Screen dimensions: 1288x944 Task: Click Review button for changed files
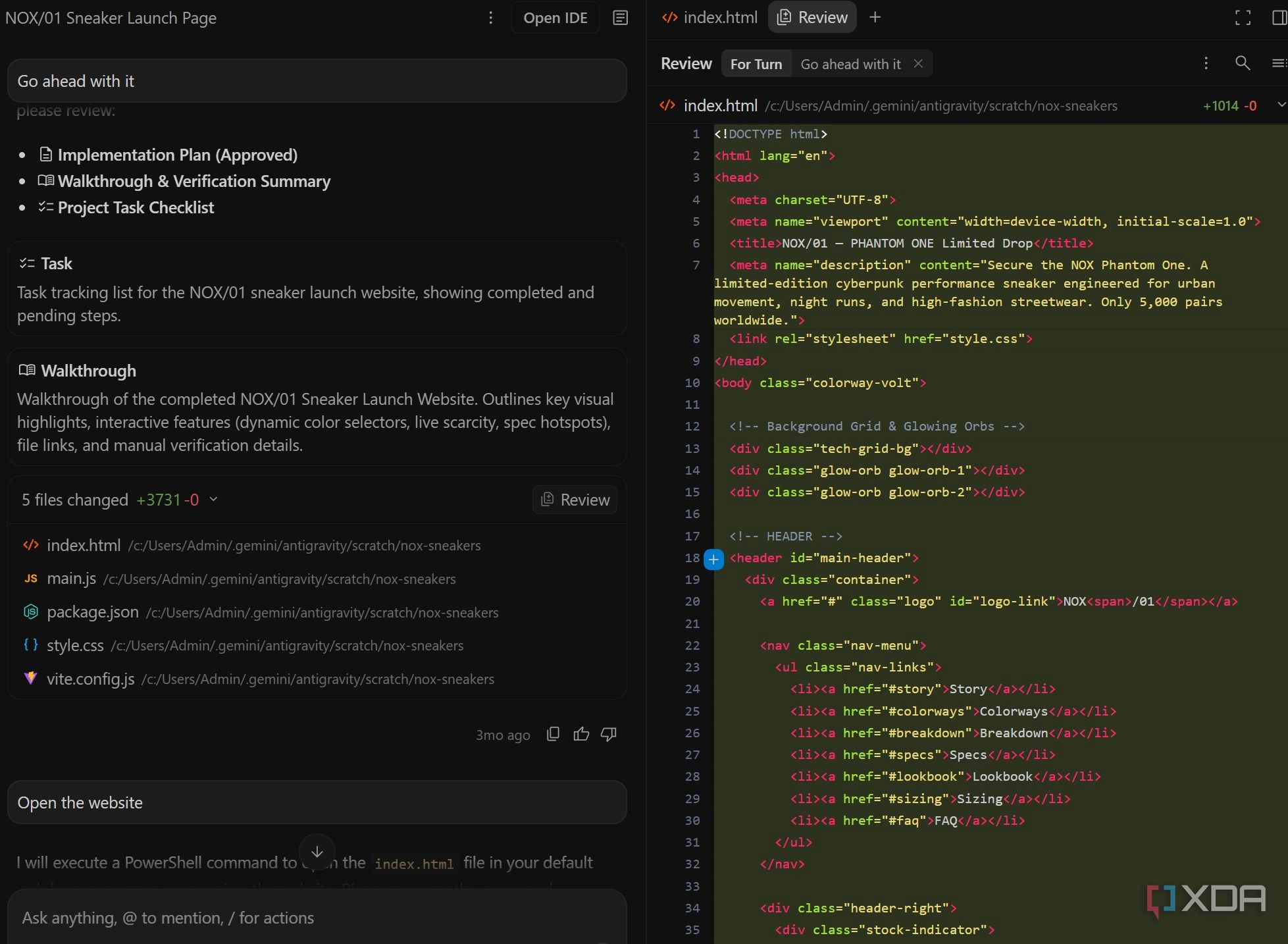point(575,500)
